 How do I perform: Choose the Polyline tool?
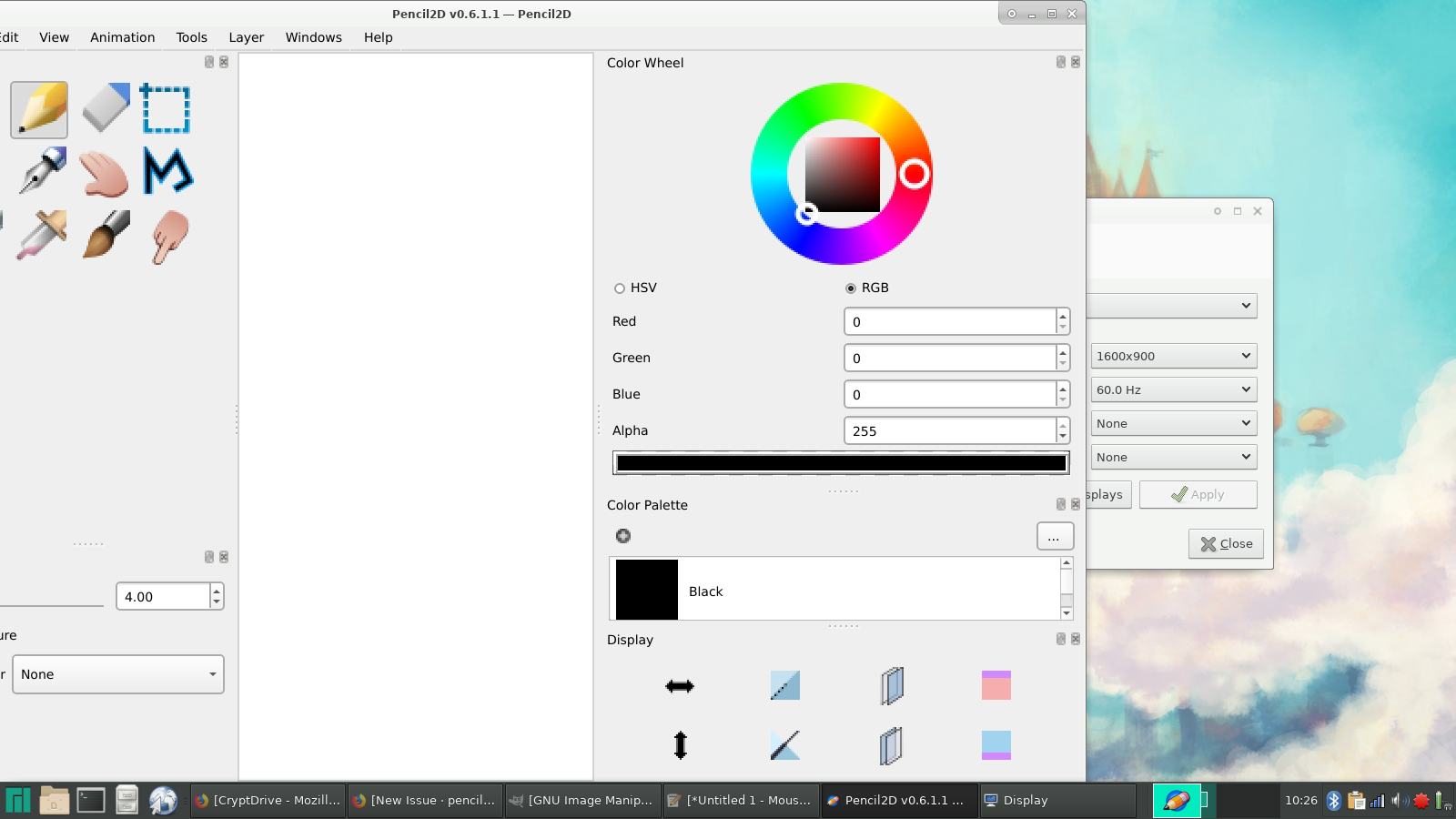point(167,172)
